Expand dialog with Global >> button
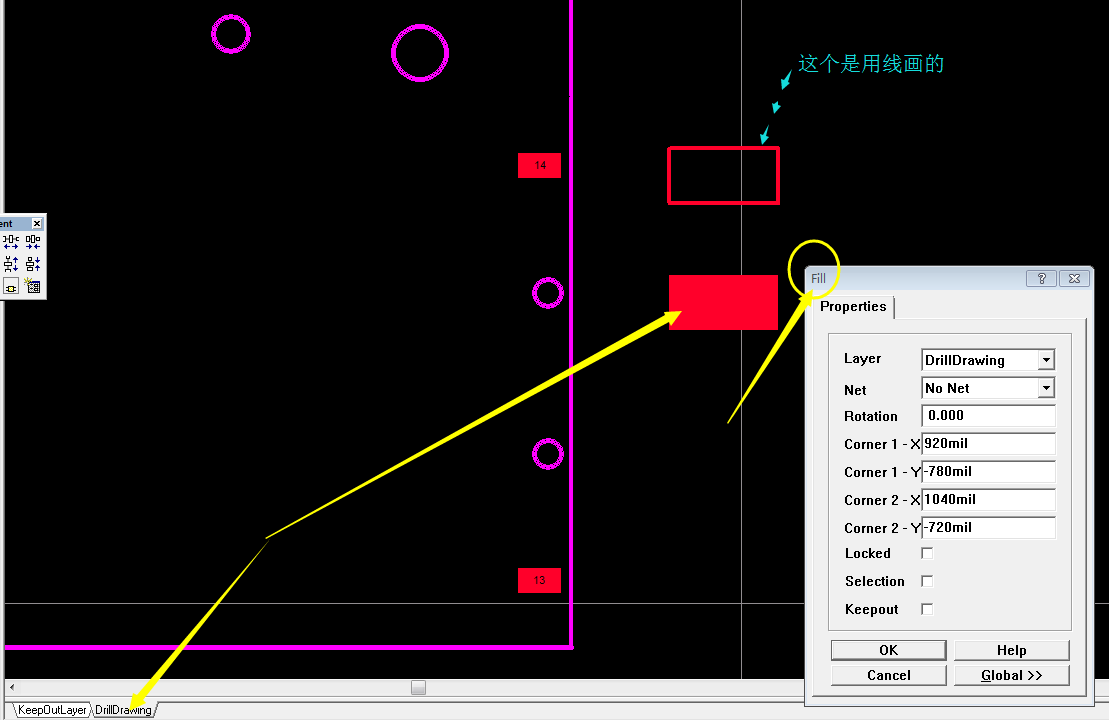1109x720 pixels. (x=1011, y=675)
